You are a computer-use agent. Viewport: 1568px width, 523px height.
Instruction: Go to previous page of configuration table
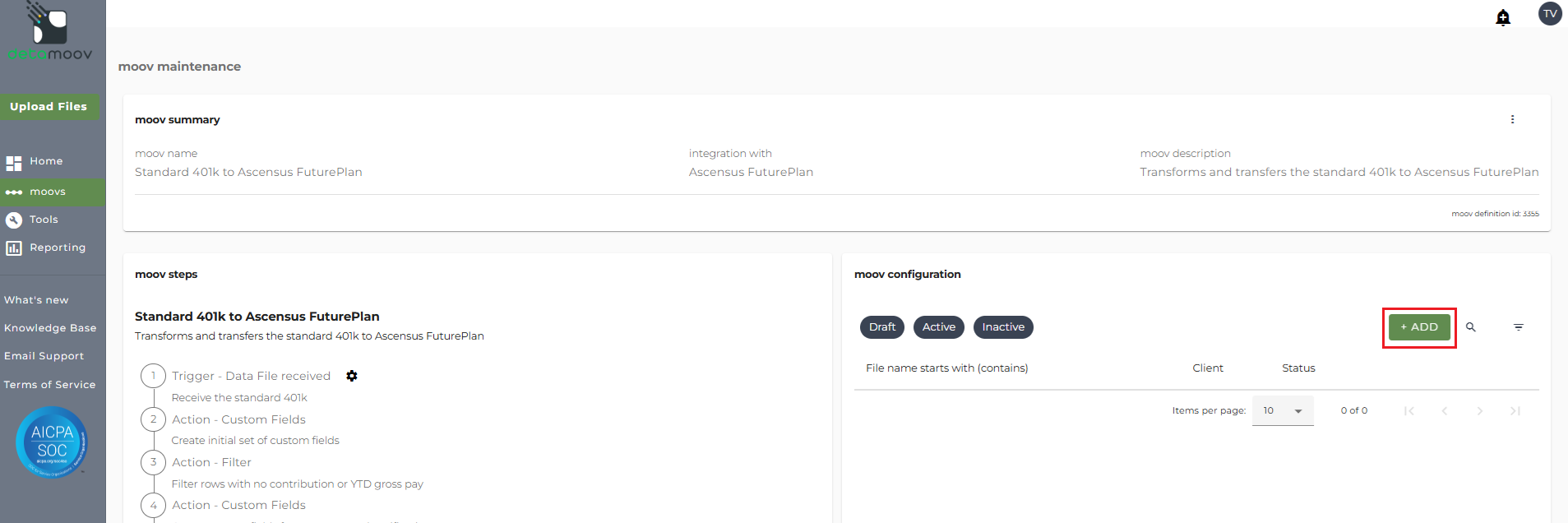pos(1445,411)
